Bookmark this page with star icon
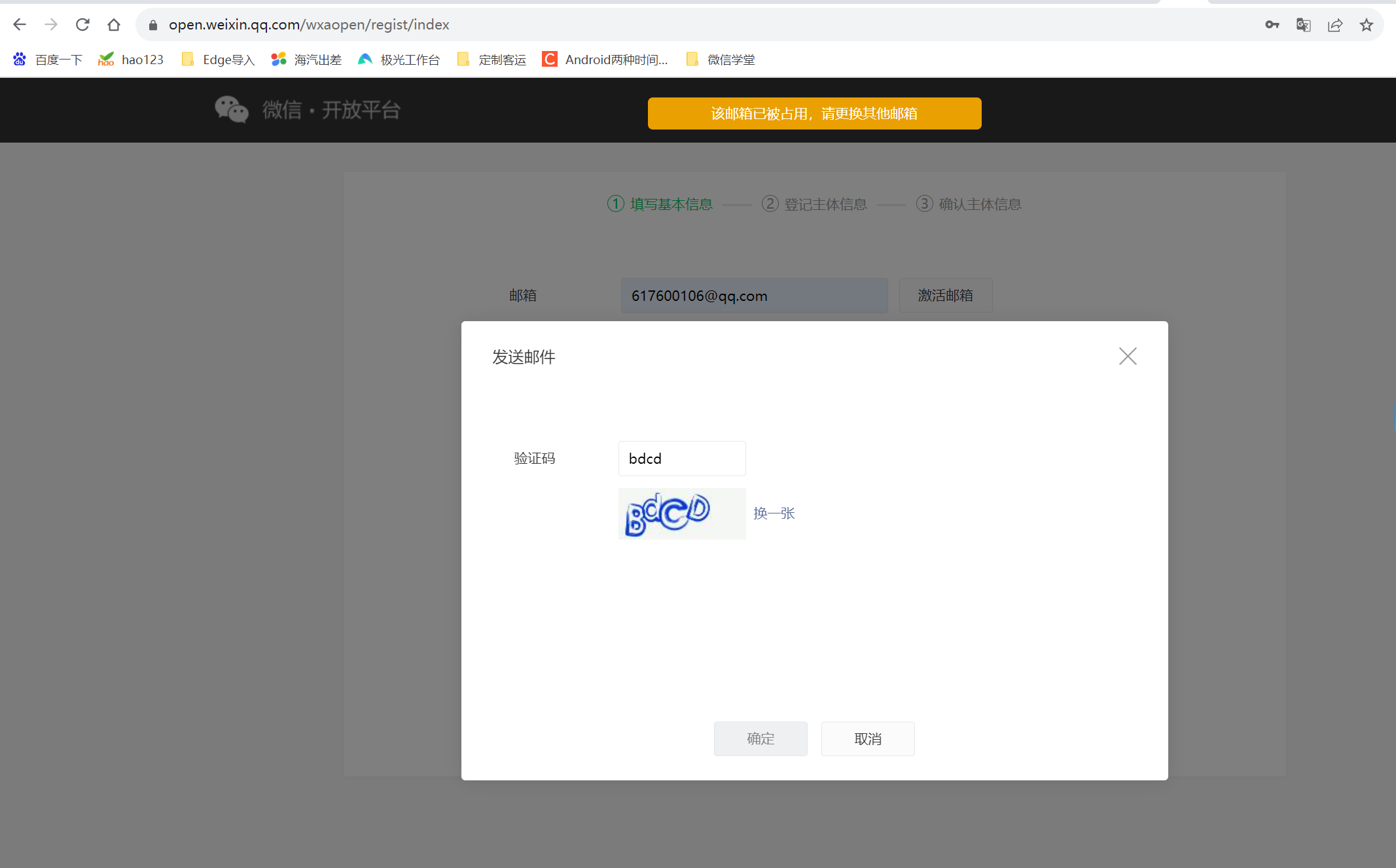Screen dimensions: 1396x868 pos(1366,25)
